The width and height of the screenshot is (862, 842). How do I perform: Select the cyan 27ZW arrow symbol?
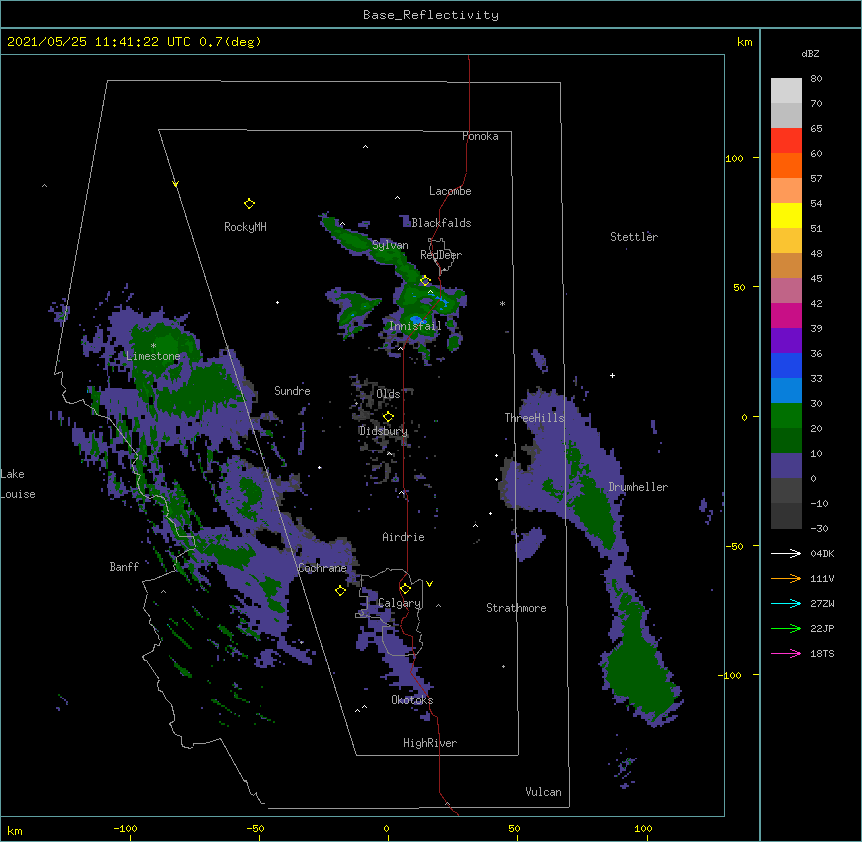tap(786, 603)
